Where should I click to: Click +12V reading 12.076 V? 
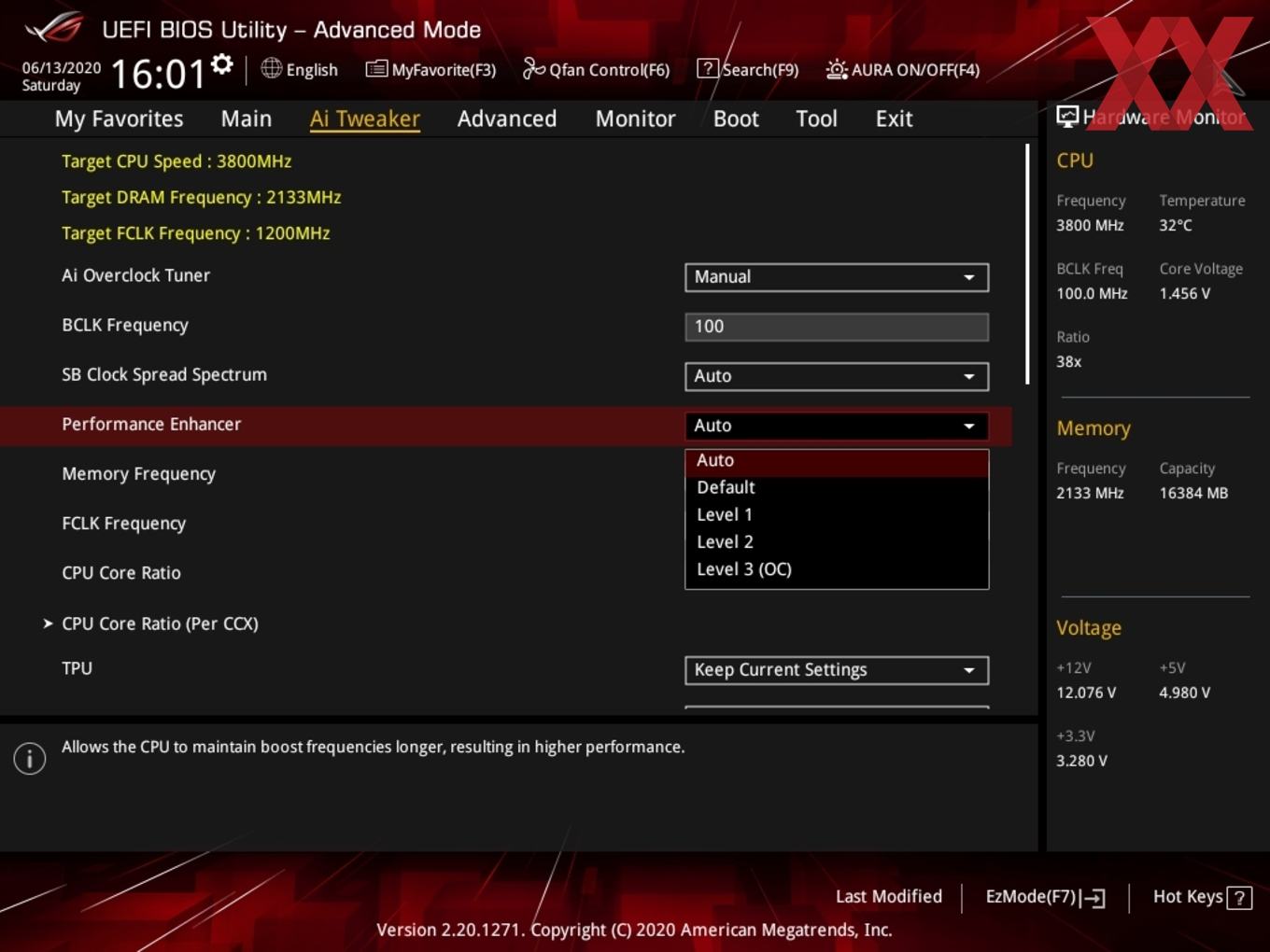click(1085, 693)
